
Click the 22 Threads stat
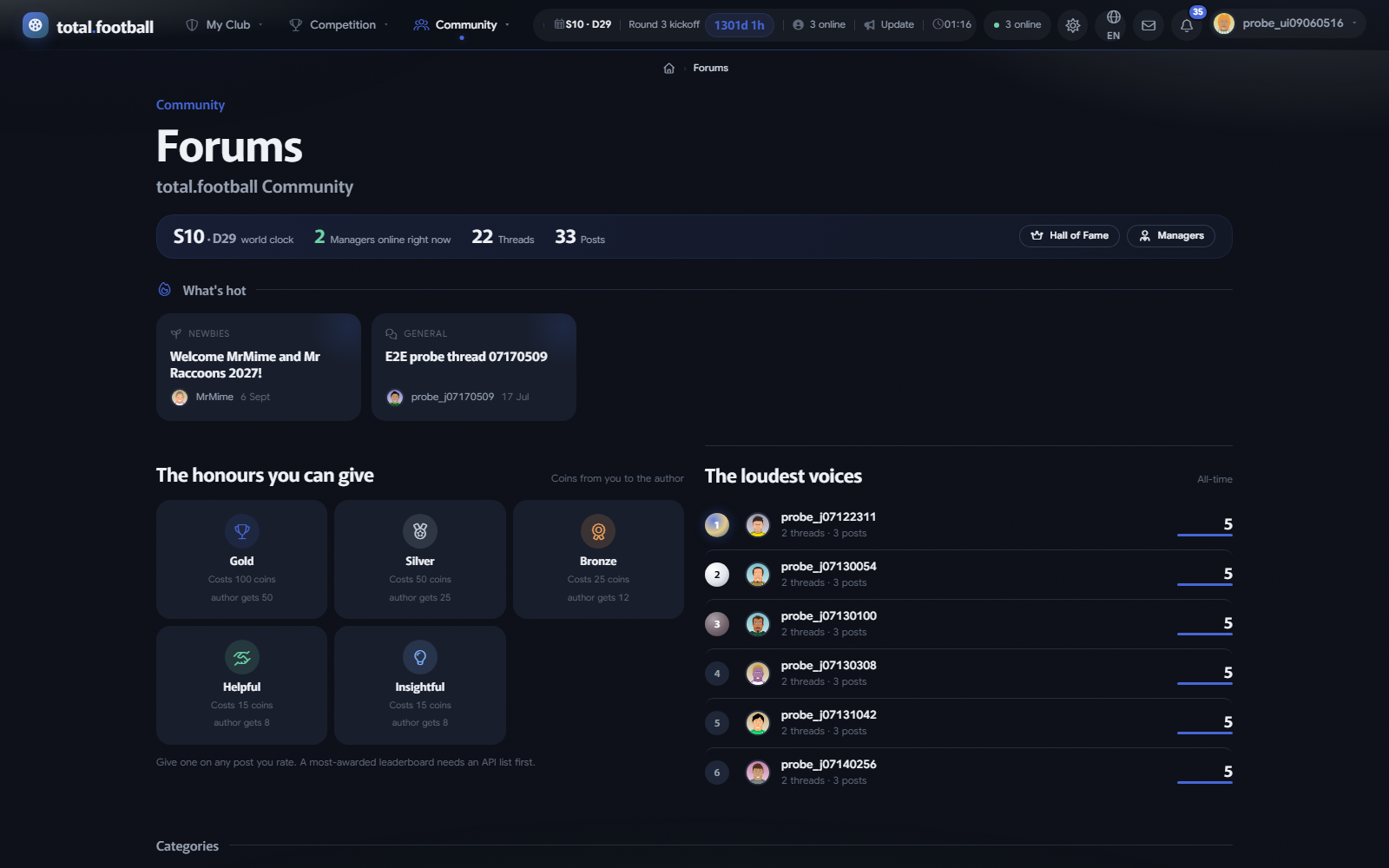(x=503, y=237)
